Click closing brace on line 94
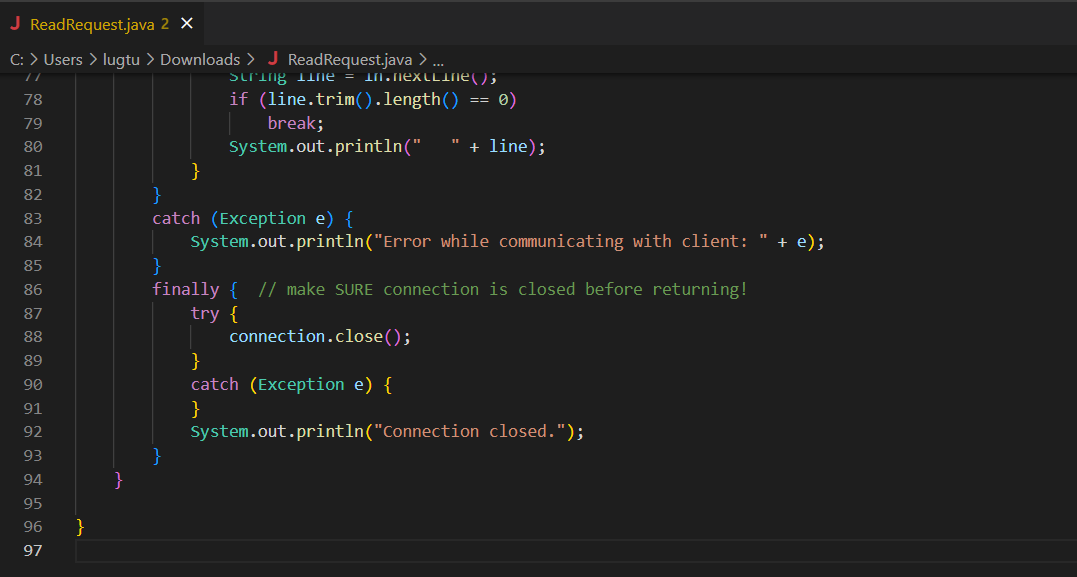Image resolution: width=1077 pixels, height=577 pixels. click(119, 479)
